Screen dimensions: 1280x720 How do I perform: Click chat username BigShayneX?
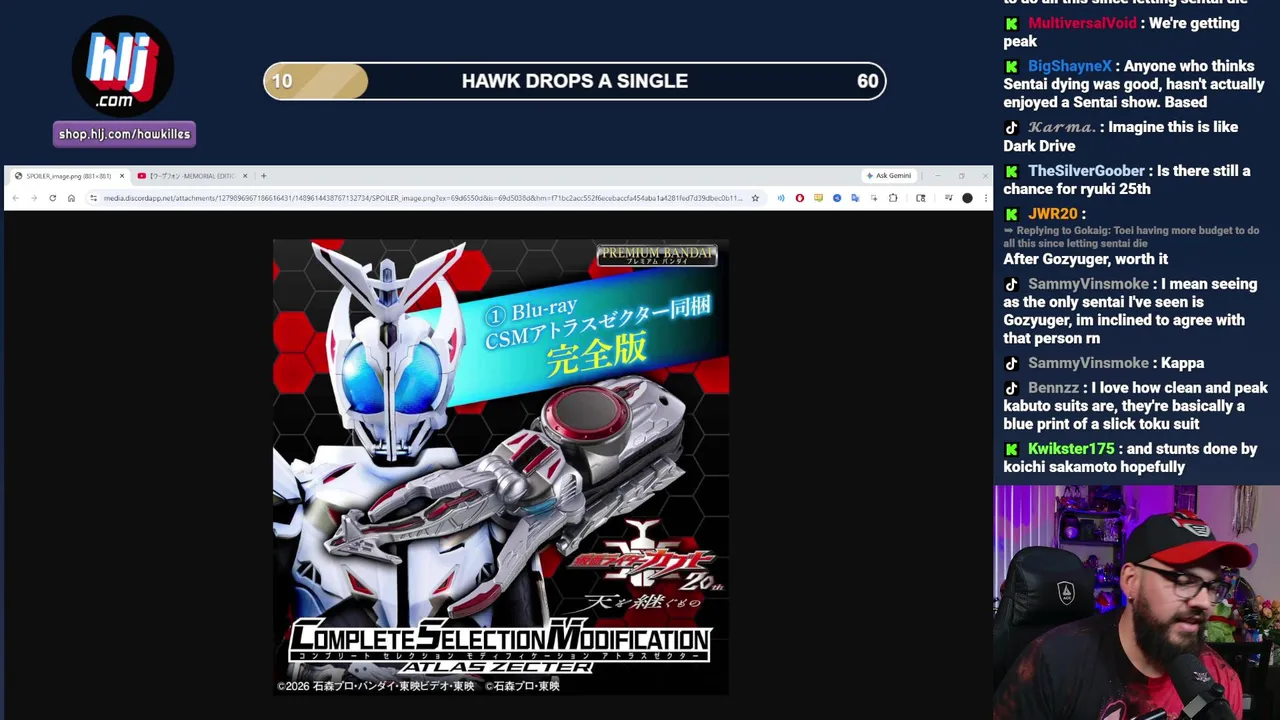[x=1069, y=66]
